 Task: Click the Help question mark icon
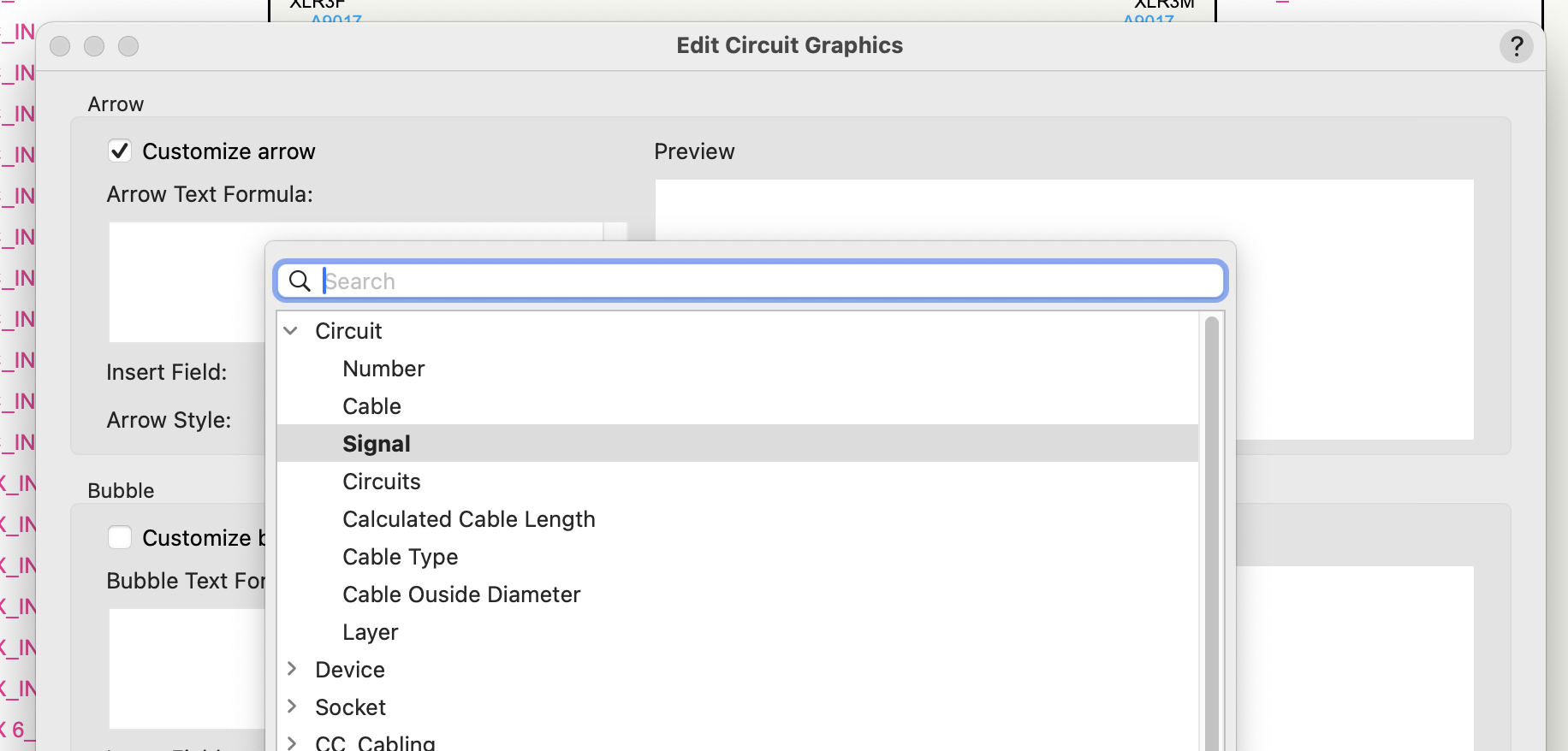click(x=1517, y=46)
